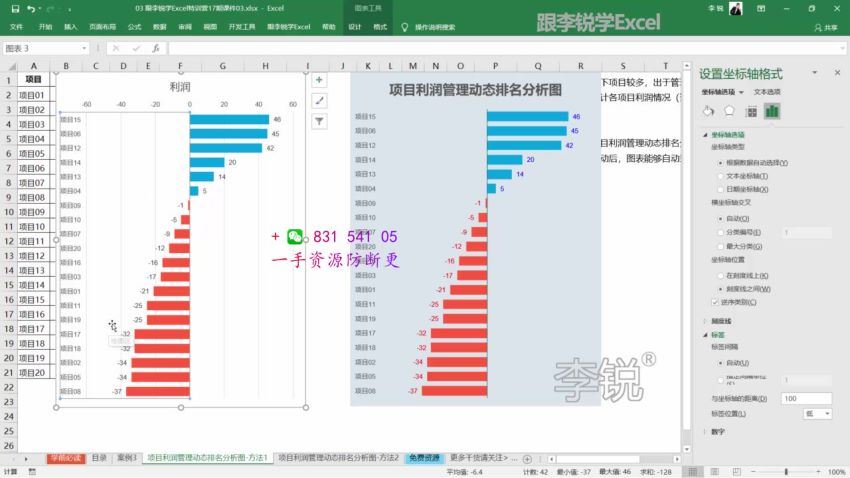This screenshot has height=478, width=850.
Task: Save the workbook using the floppy disk icon
Action: pyautogui.click(x=15, y=9)
